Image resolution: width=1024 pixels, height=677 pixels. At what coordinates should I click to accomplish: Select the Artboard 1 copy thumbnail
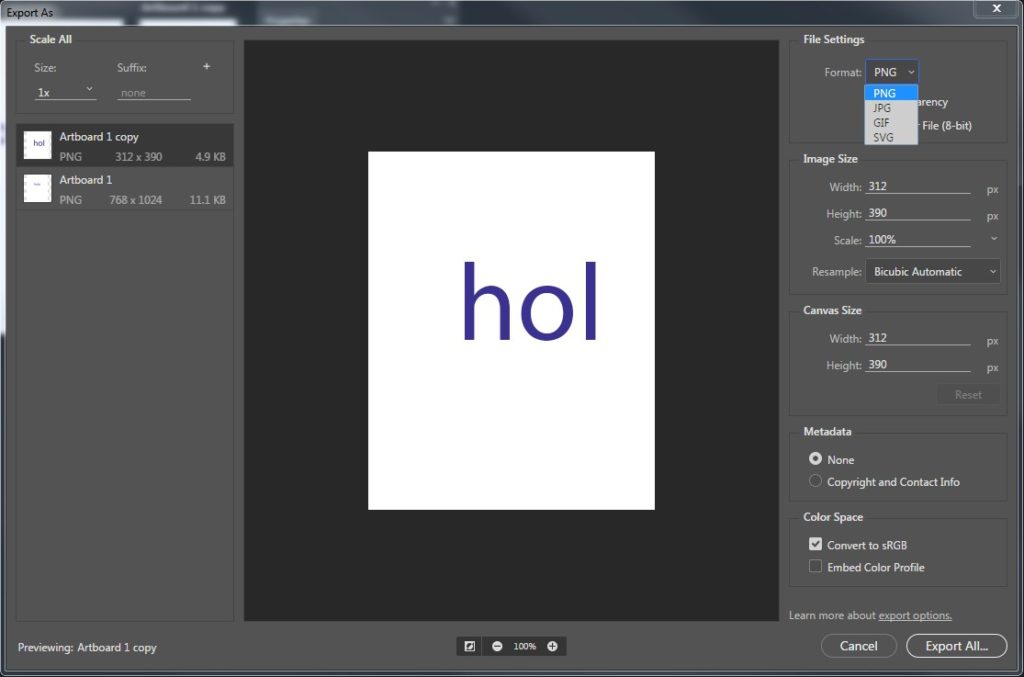click(38, 144)
